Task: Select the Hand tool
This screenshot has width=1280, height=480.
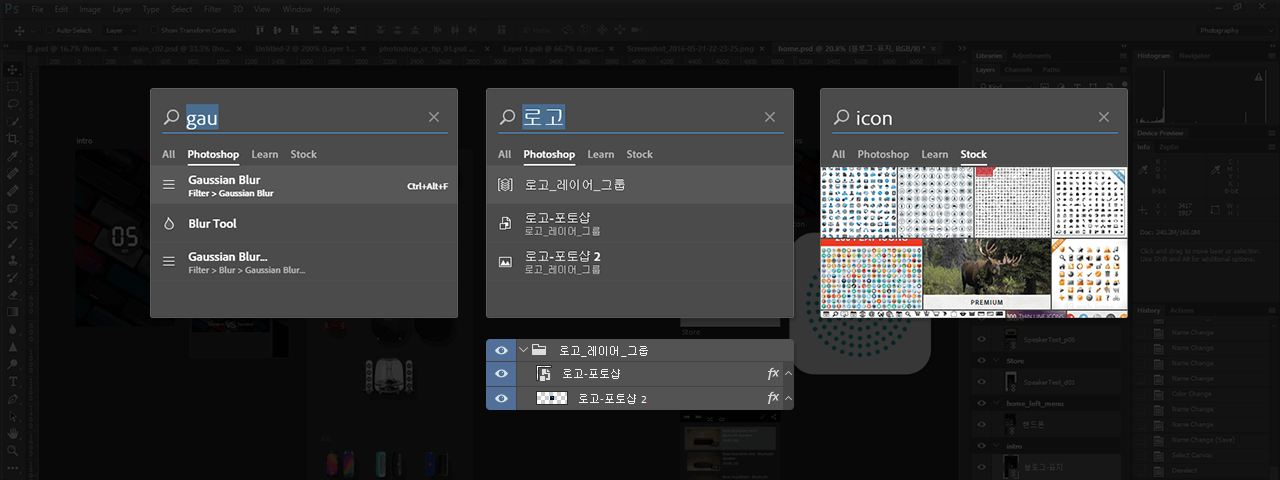Action: tap(13, 434)
